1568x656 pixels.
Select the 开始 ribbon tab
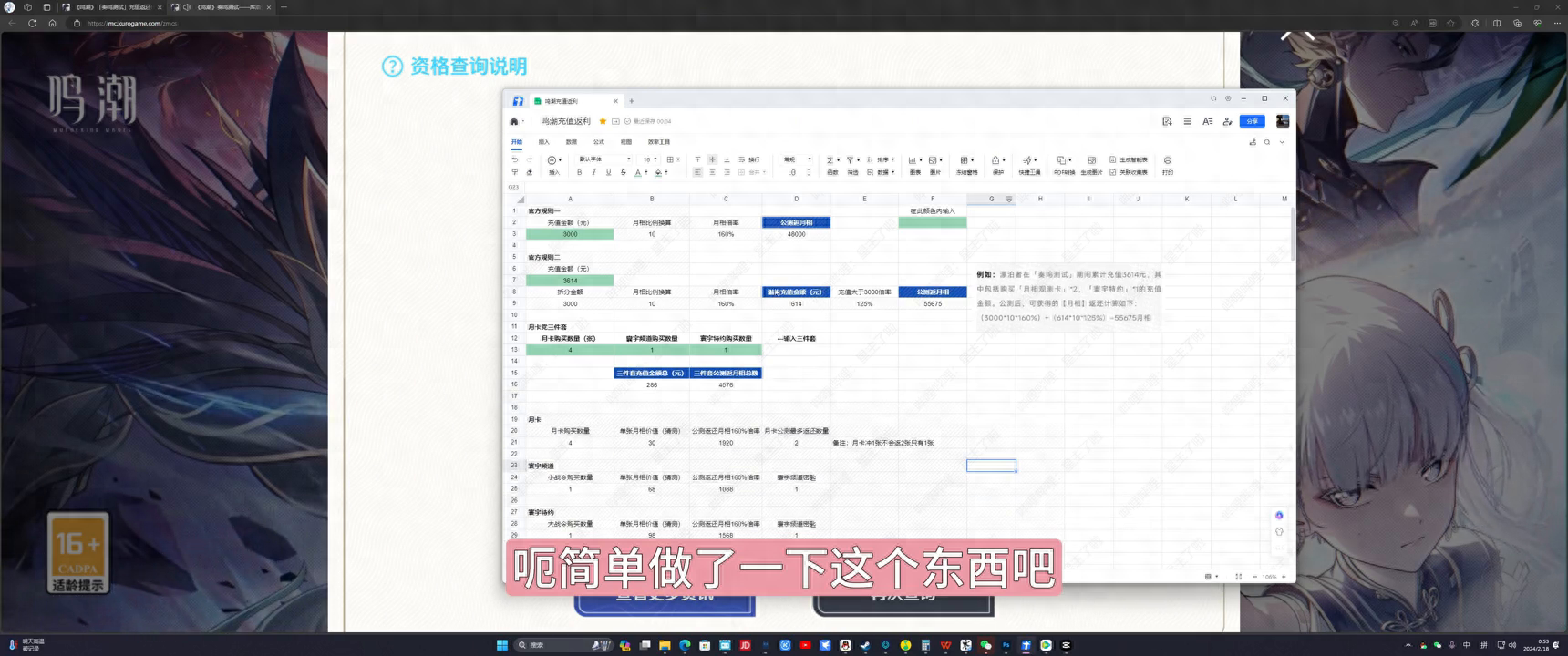(517, 142)
